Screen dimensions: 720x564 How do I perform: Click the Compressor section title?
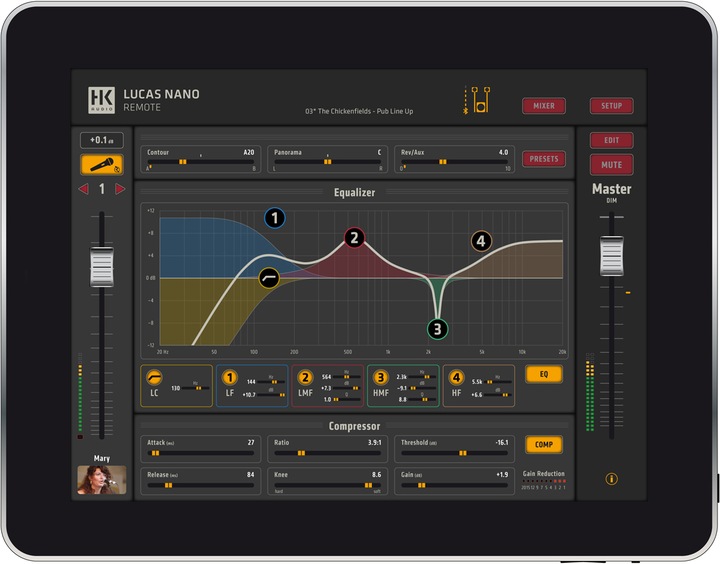click(x=354, y=426)
